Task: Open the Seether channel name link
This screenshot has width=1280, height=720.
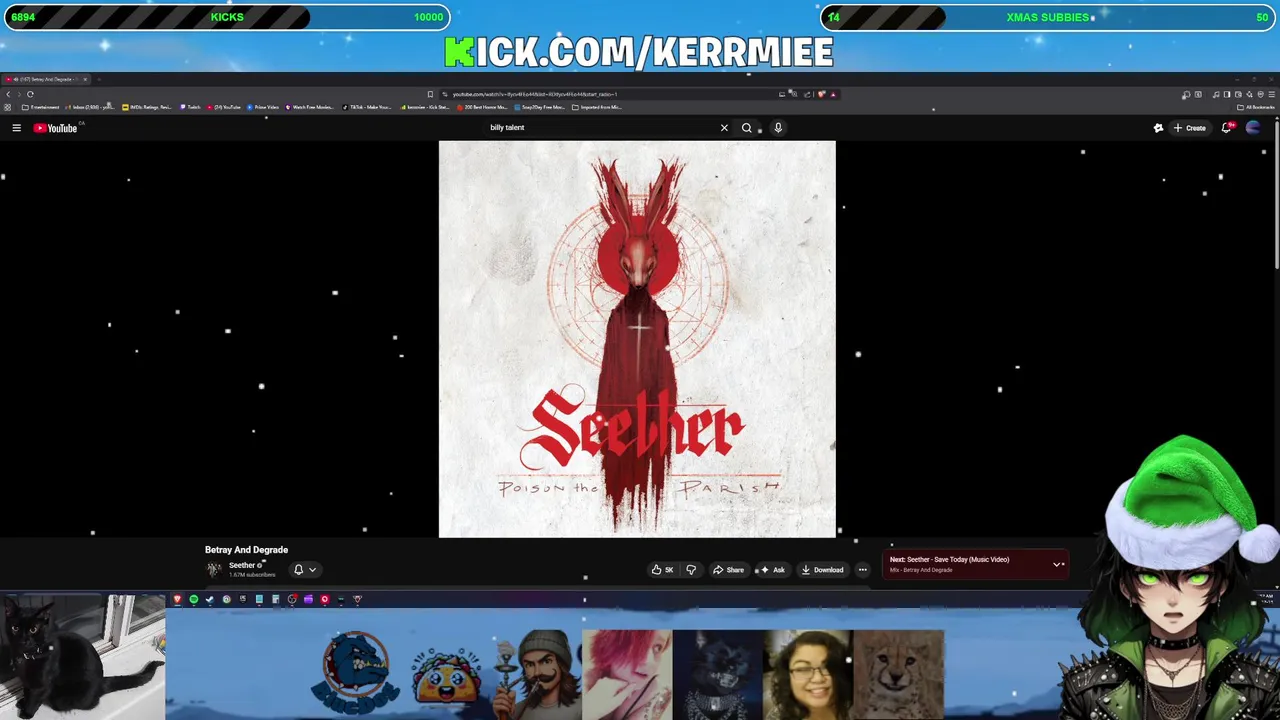Action: tap(243, 565)
